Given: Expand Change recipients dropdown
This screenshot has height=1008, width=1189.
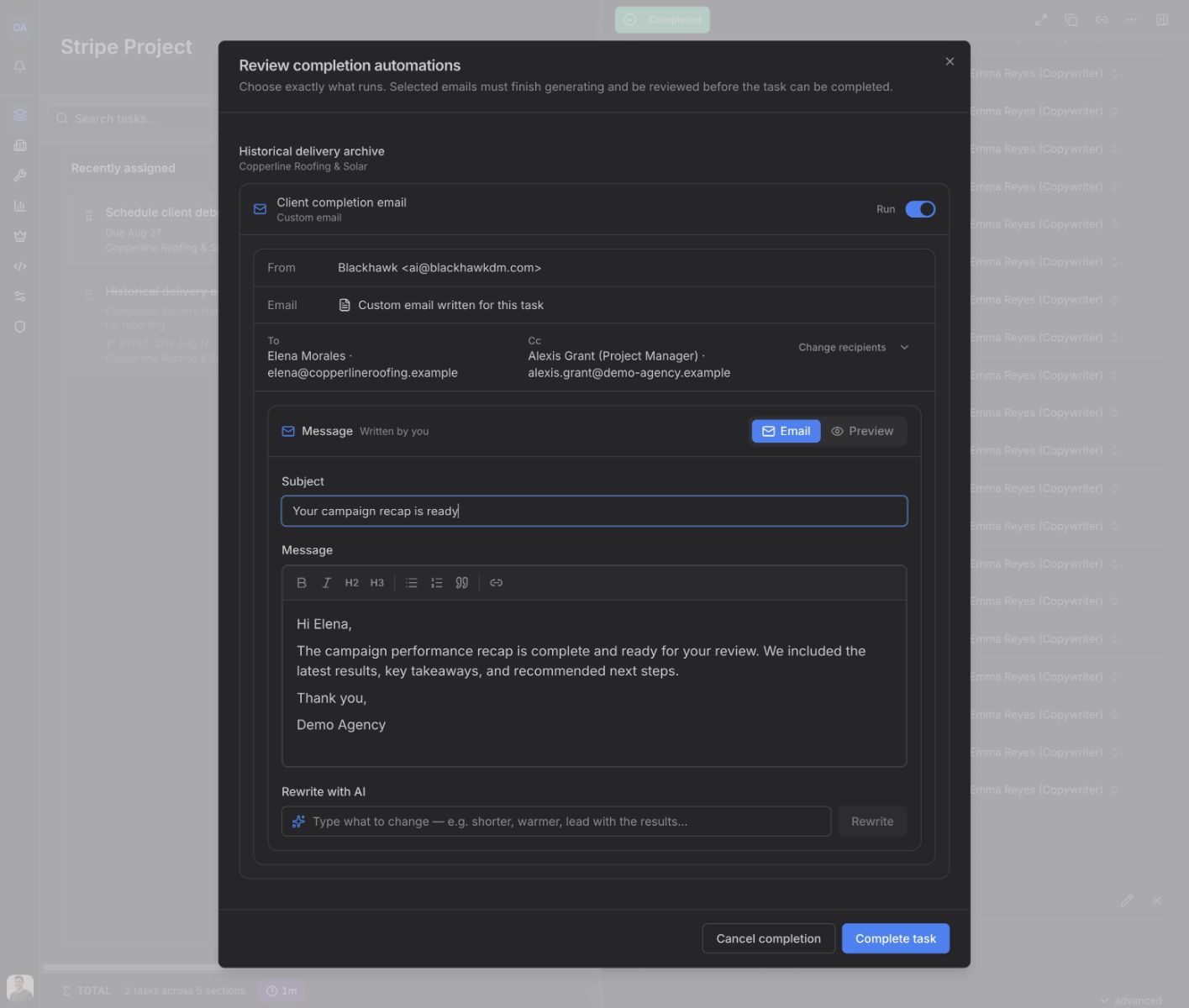Looking at the screenshot, I should click(854, 348).
